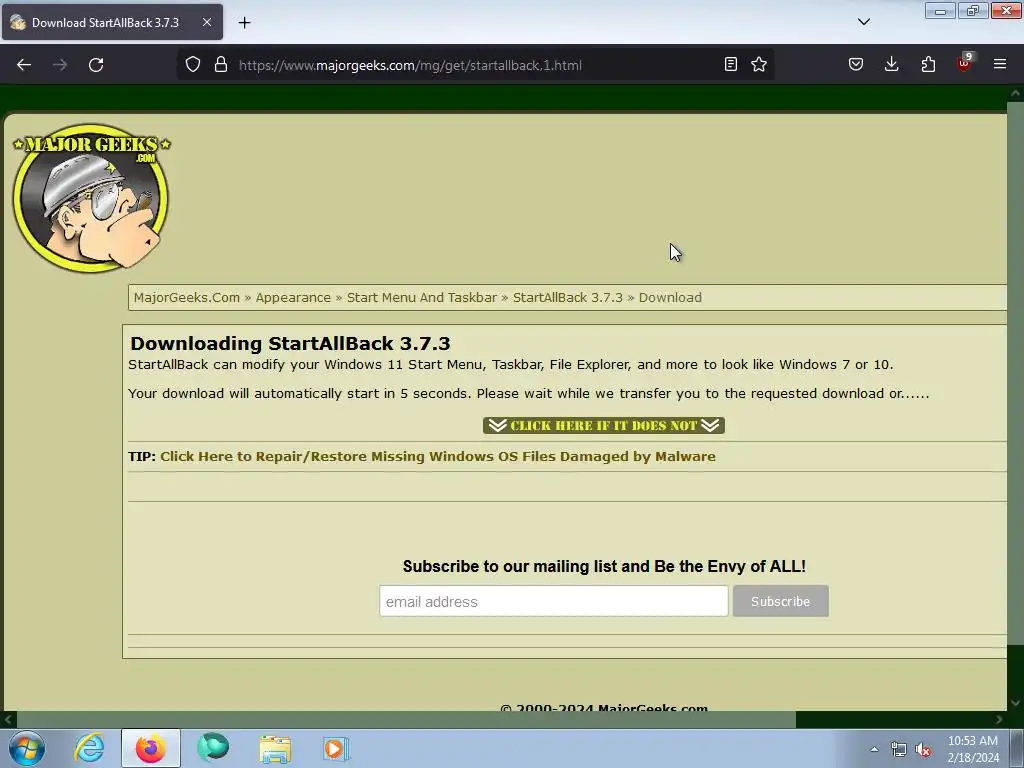The image size is (1024, 768).
Task: Toggle reader view icon in address bar
Action: 731,65
